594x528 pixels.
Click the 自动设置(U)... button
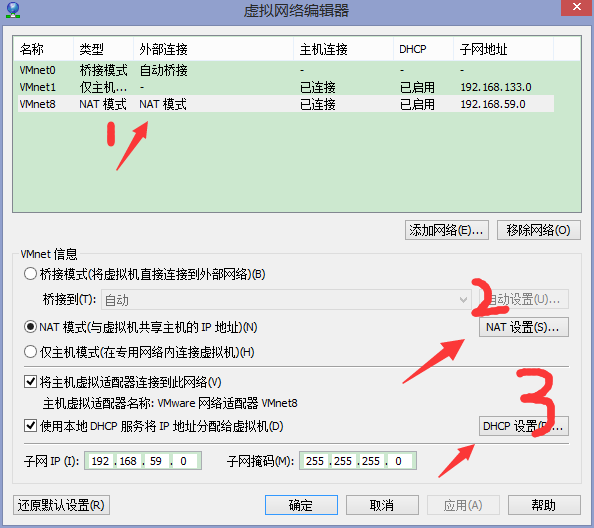point(524,300)
